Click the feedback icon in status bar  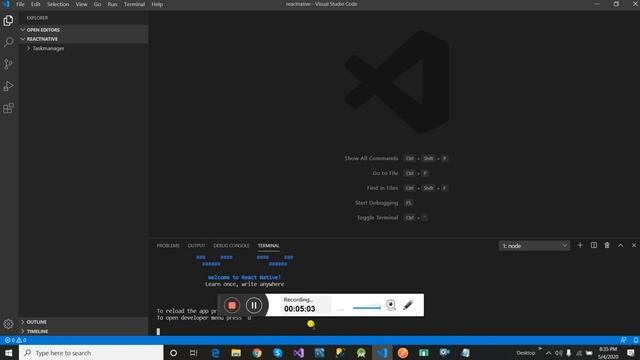tap(623, 340)
